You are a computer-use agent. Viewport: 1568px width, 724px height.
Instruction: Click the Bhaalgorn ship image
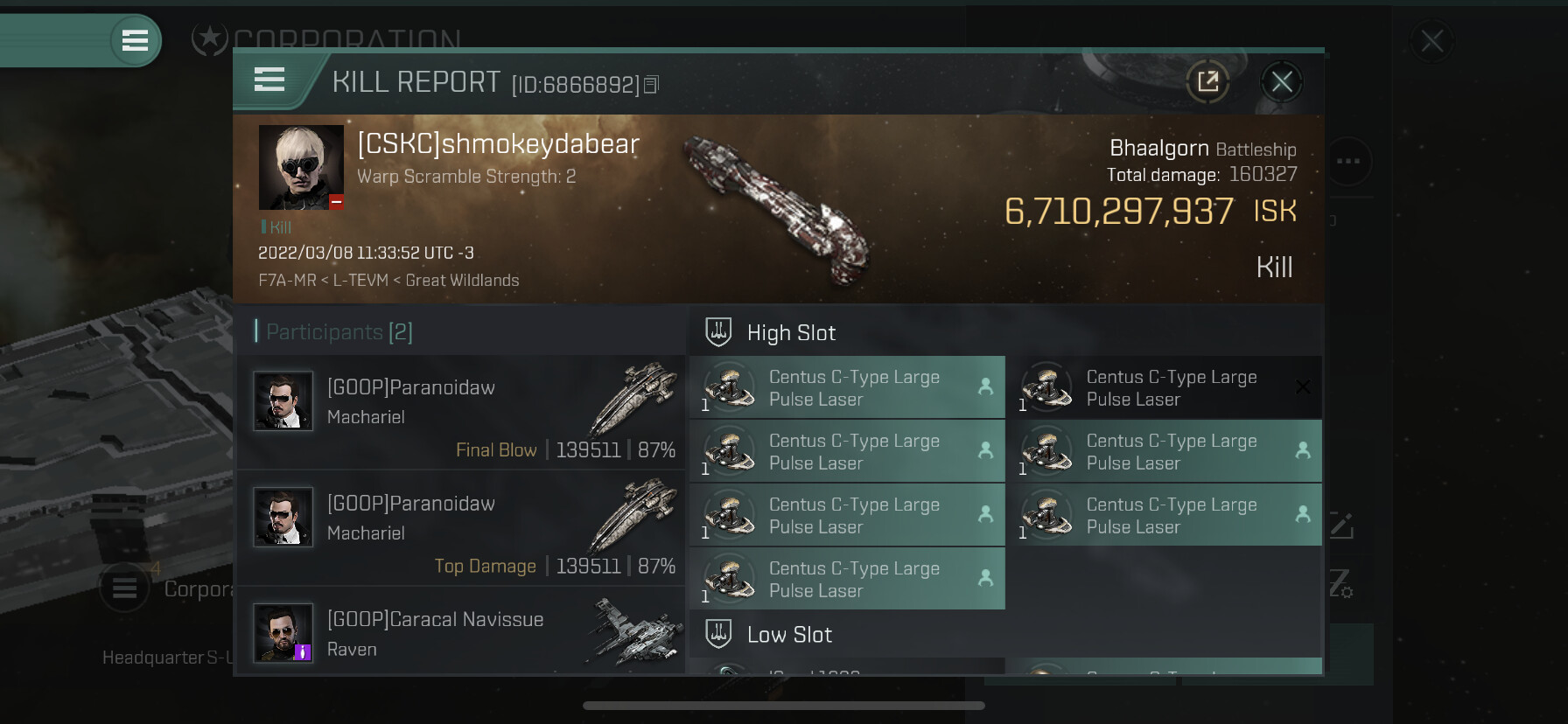(x=777, y=210)
